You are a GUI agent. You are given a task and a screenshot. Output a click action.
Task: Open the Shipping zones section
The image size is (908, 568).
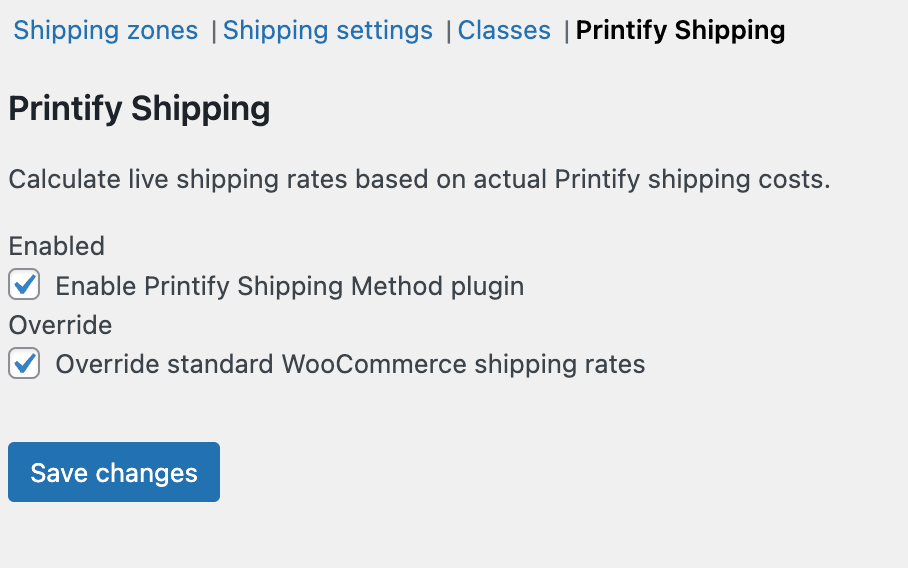[105, 31]
